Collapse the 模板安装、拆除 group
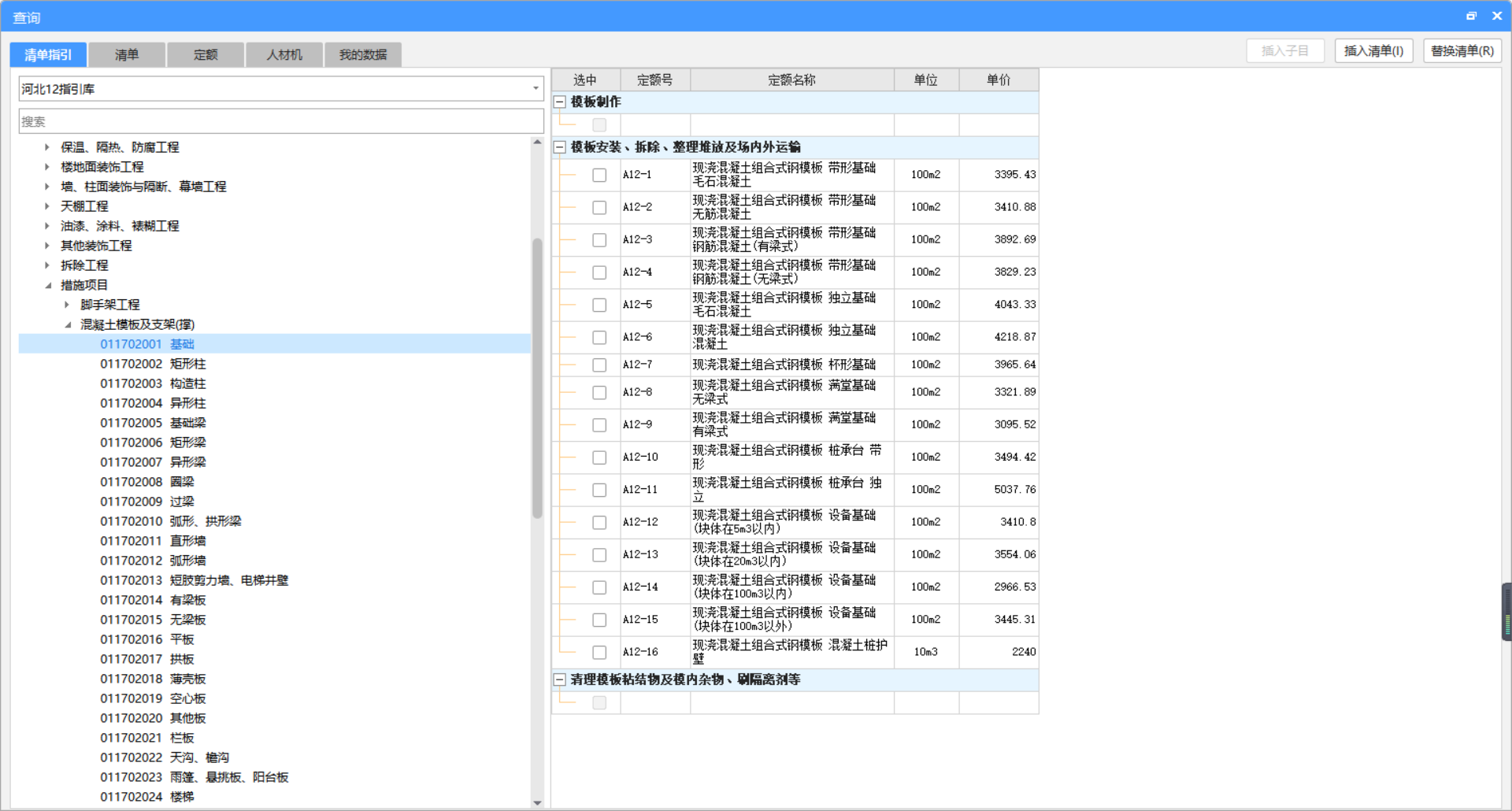This screenshot has width=1512, height=811. [560, 147]
